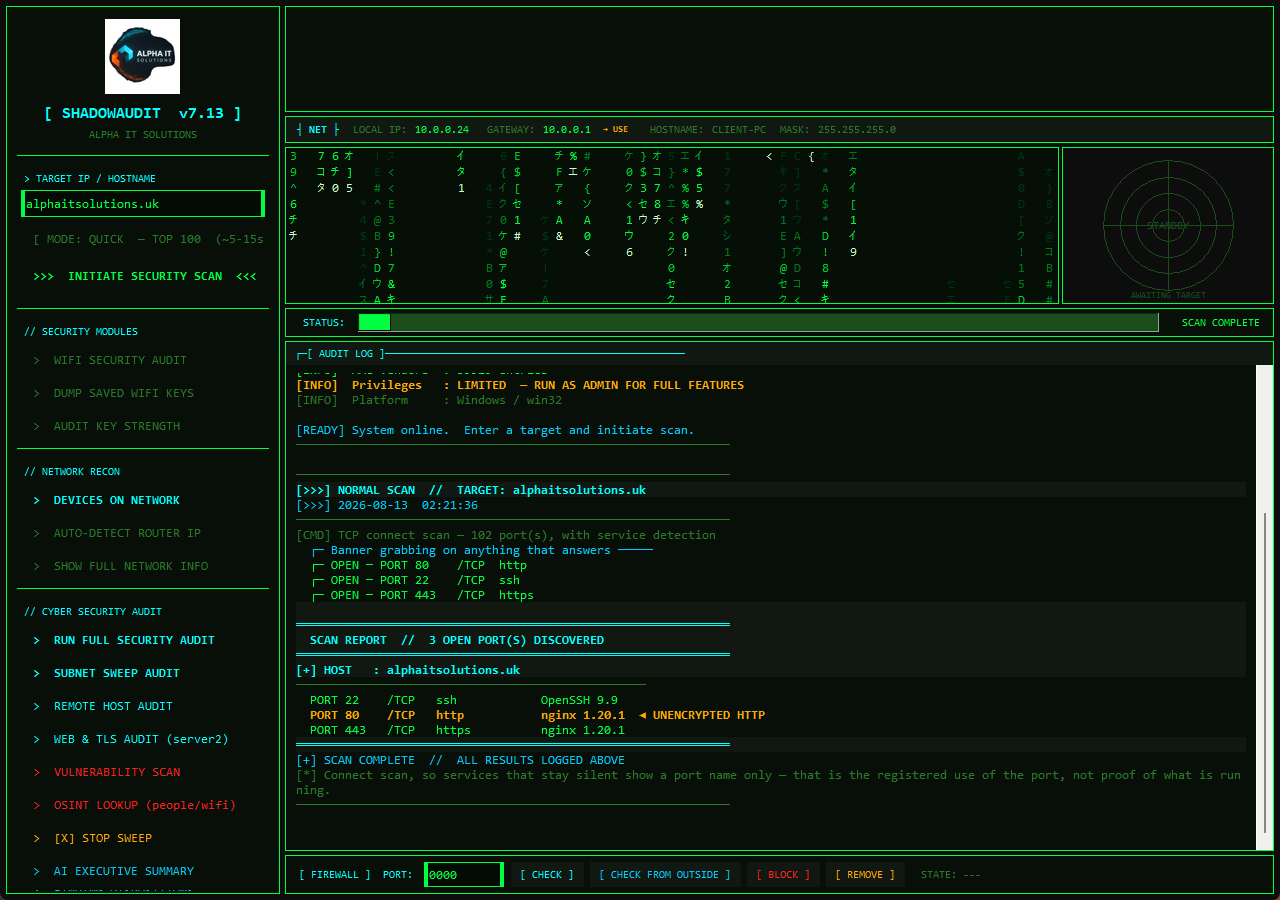Click the CYBER SECURITY AUDIT section header

(x=92, y=612)
